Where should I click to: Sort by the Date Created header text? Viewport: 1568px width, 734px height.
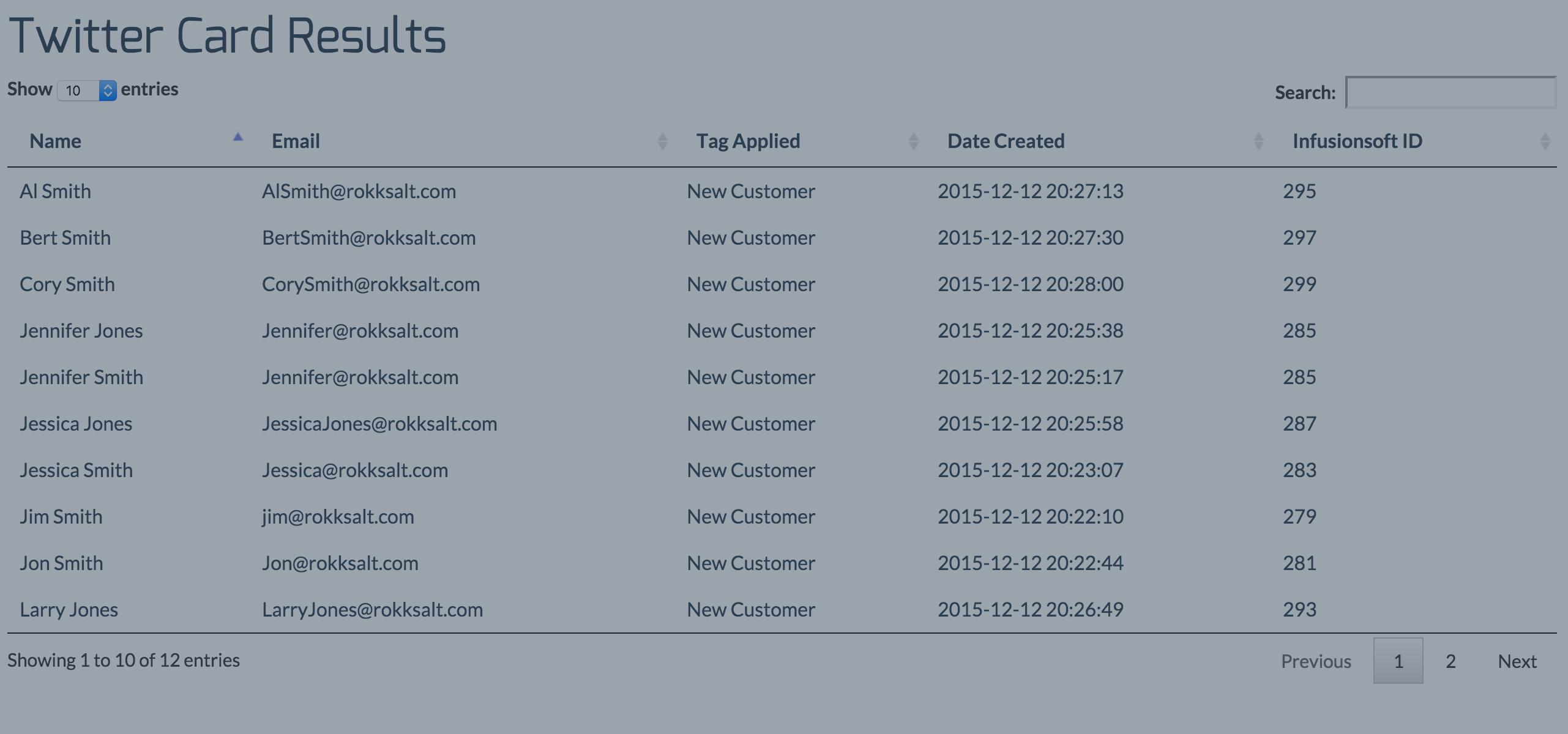[x=1006, y=141]
